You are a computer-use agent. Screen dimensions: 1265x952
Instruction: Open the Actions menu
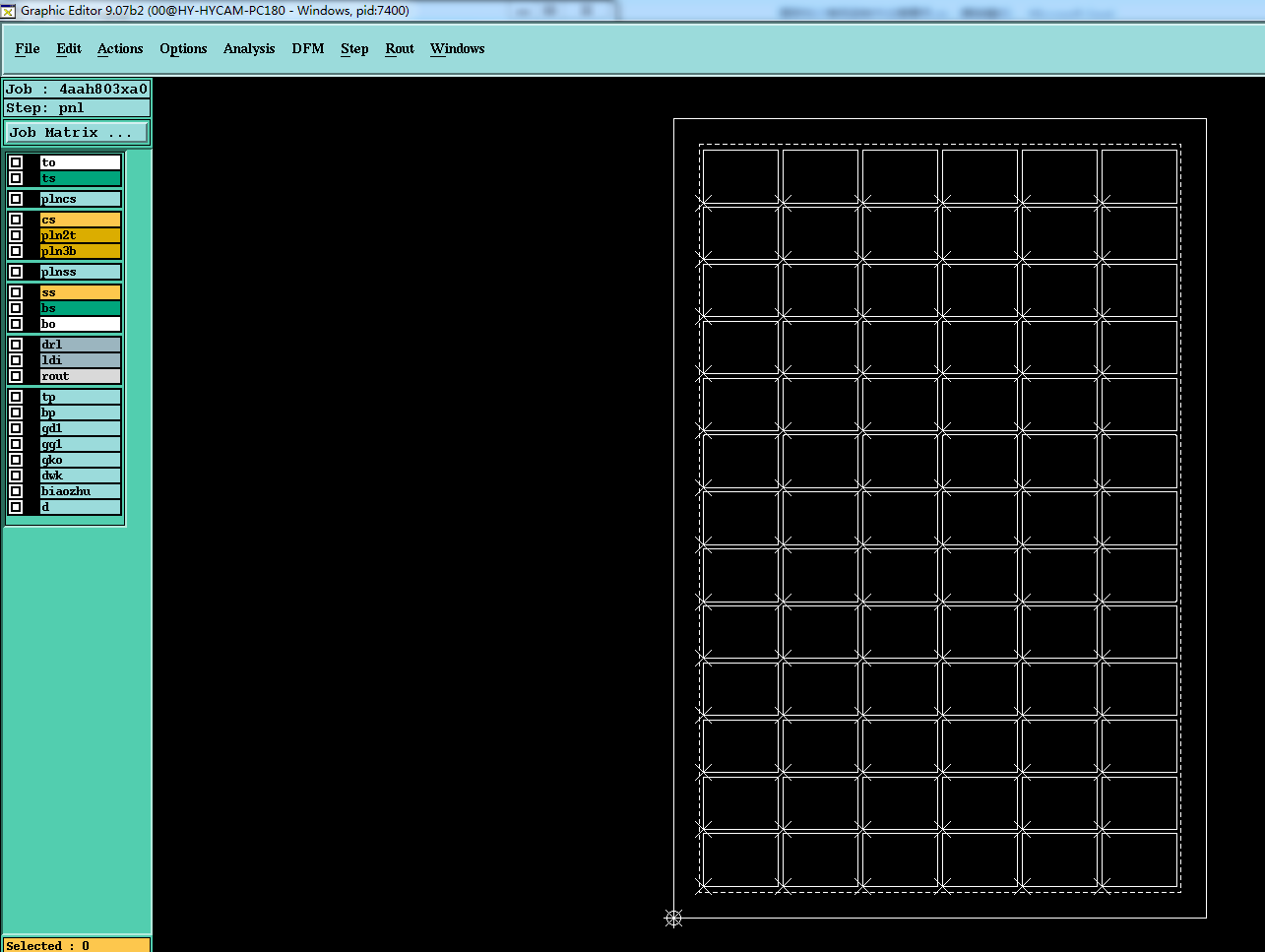(120, 48)
